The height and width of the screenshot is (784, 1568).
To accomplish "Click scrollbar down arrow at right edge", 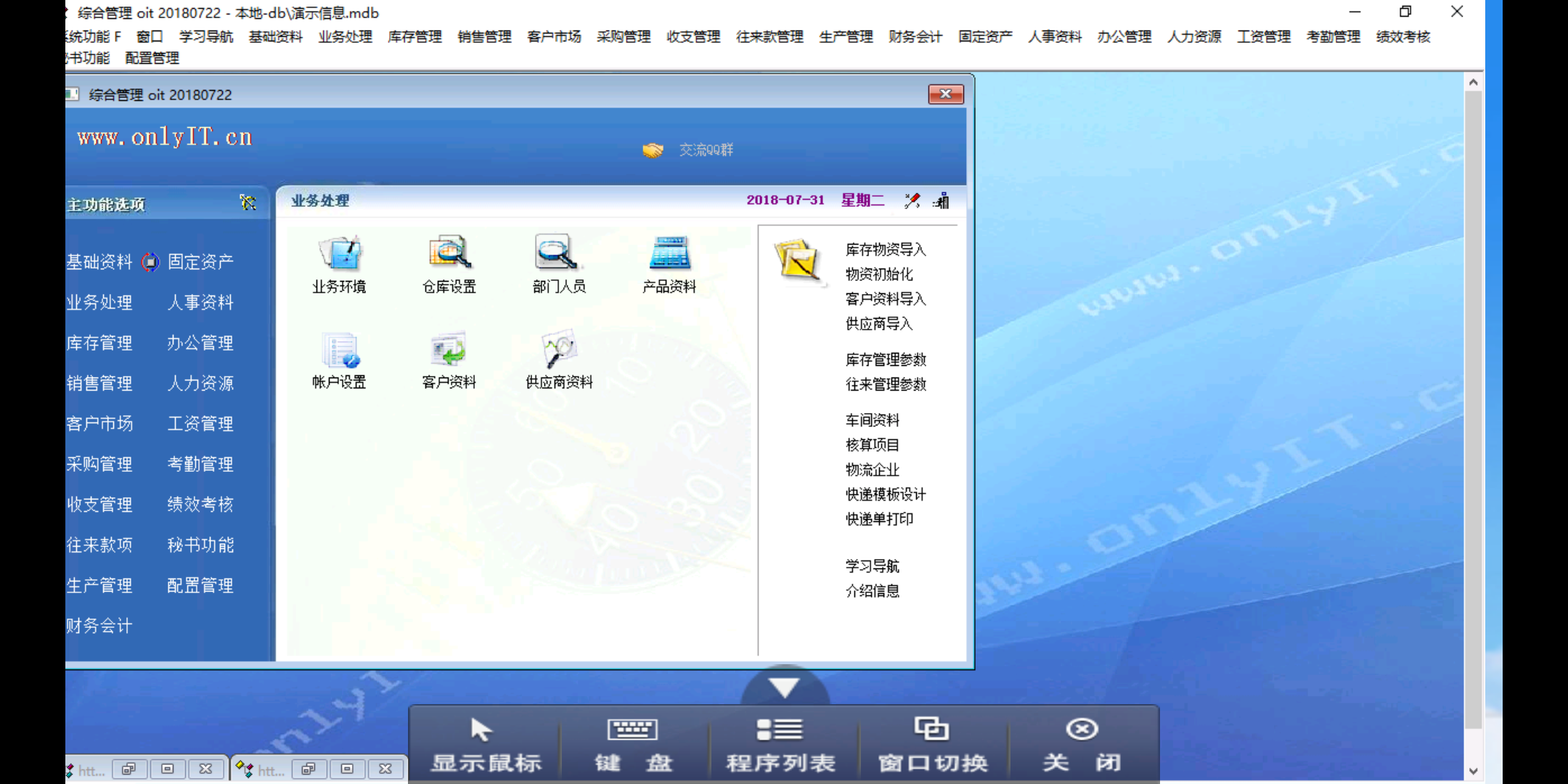I will click(1473, 771).
